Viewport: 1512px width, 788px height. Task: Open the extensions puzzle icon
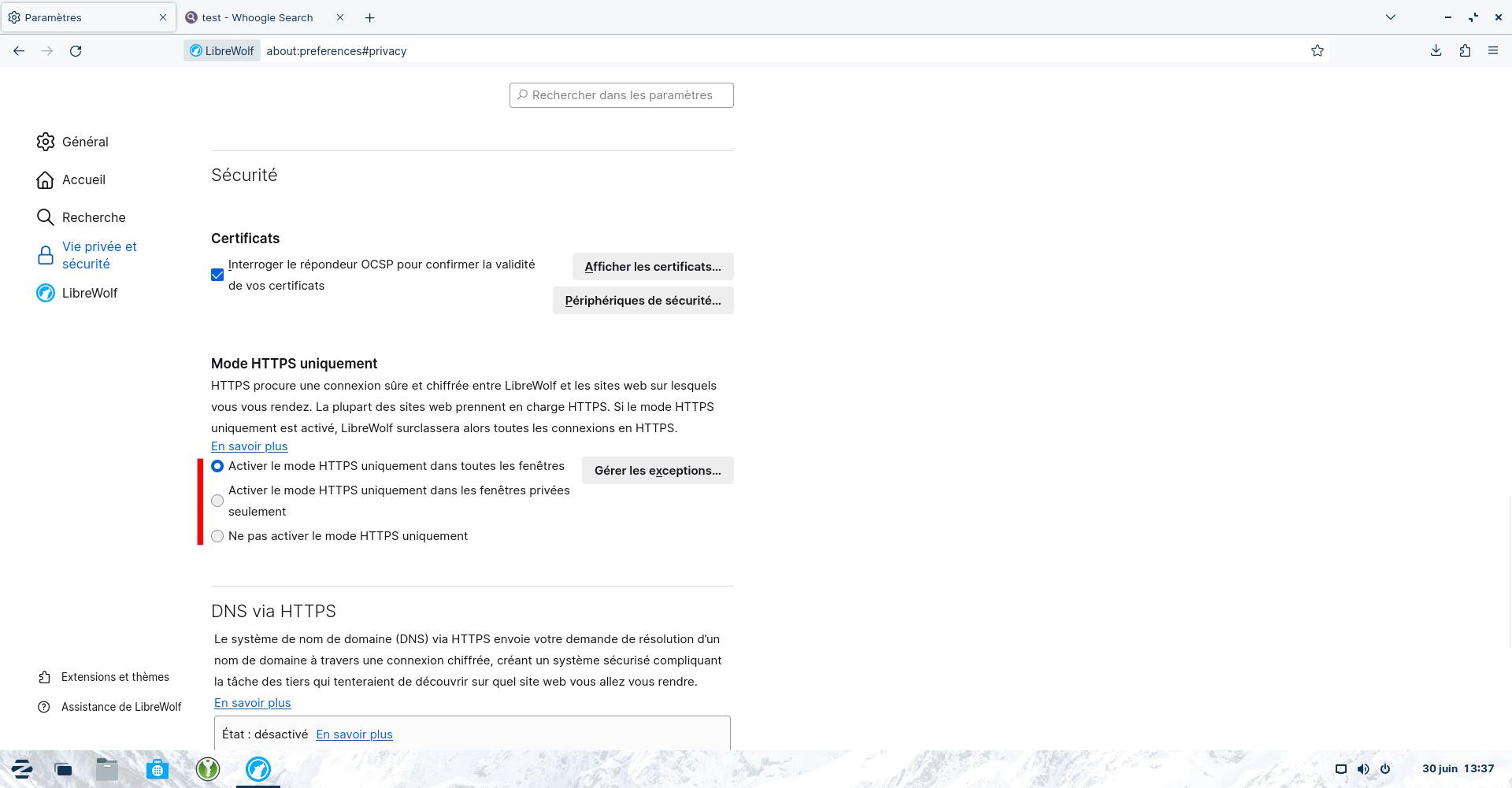(1465, 51)
